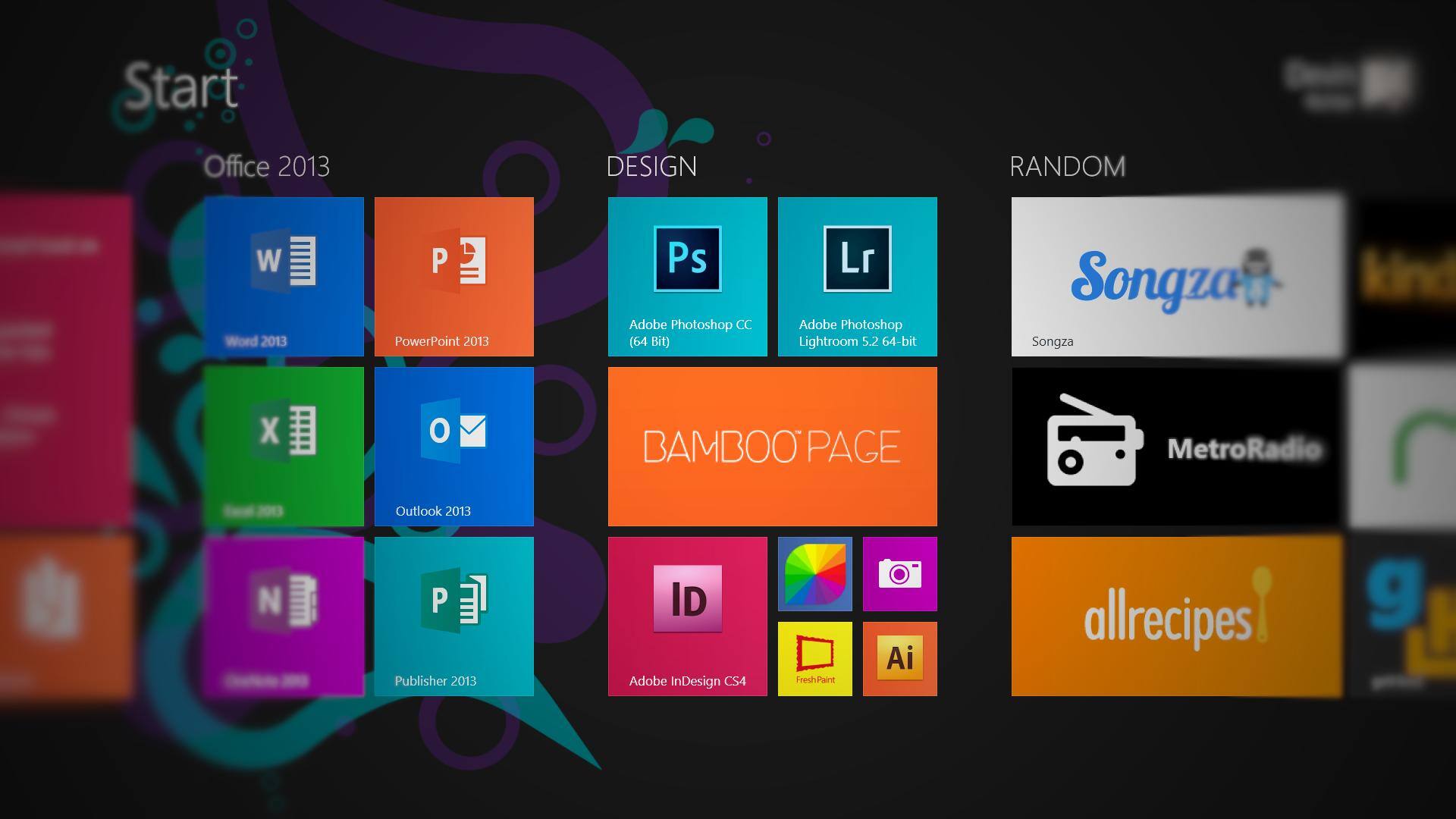Launch Outlook 2013 tile

pos(453,446)
